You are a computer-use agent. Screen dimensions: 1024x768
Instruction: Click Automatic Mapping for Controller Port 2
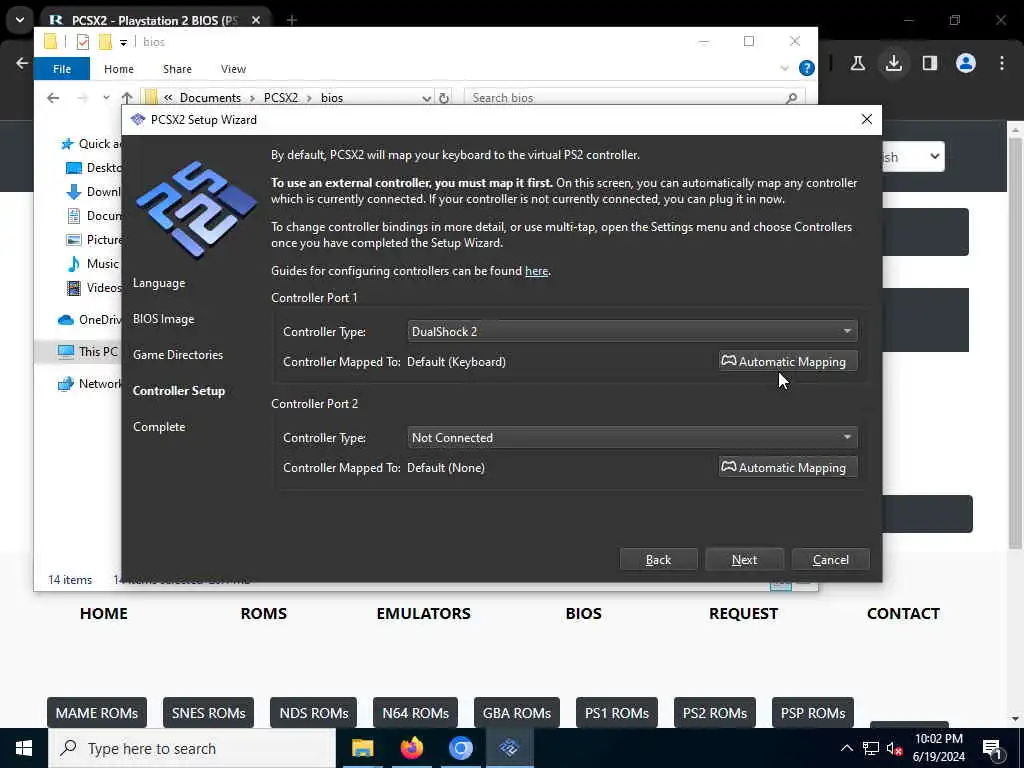pyautogui.click(x=788, y=467)
